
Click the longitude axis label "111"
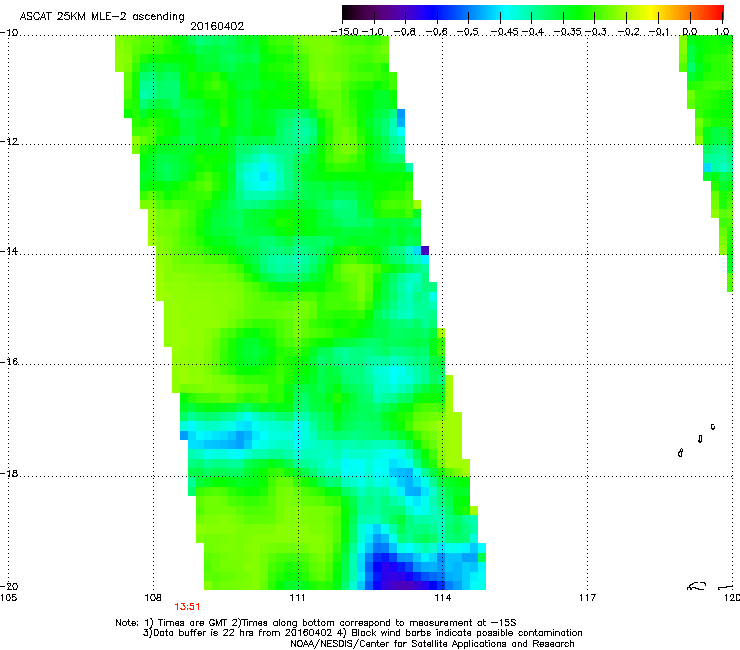point(297,598)
